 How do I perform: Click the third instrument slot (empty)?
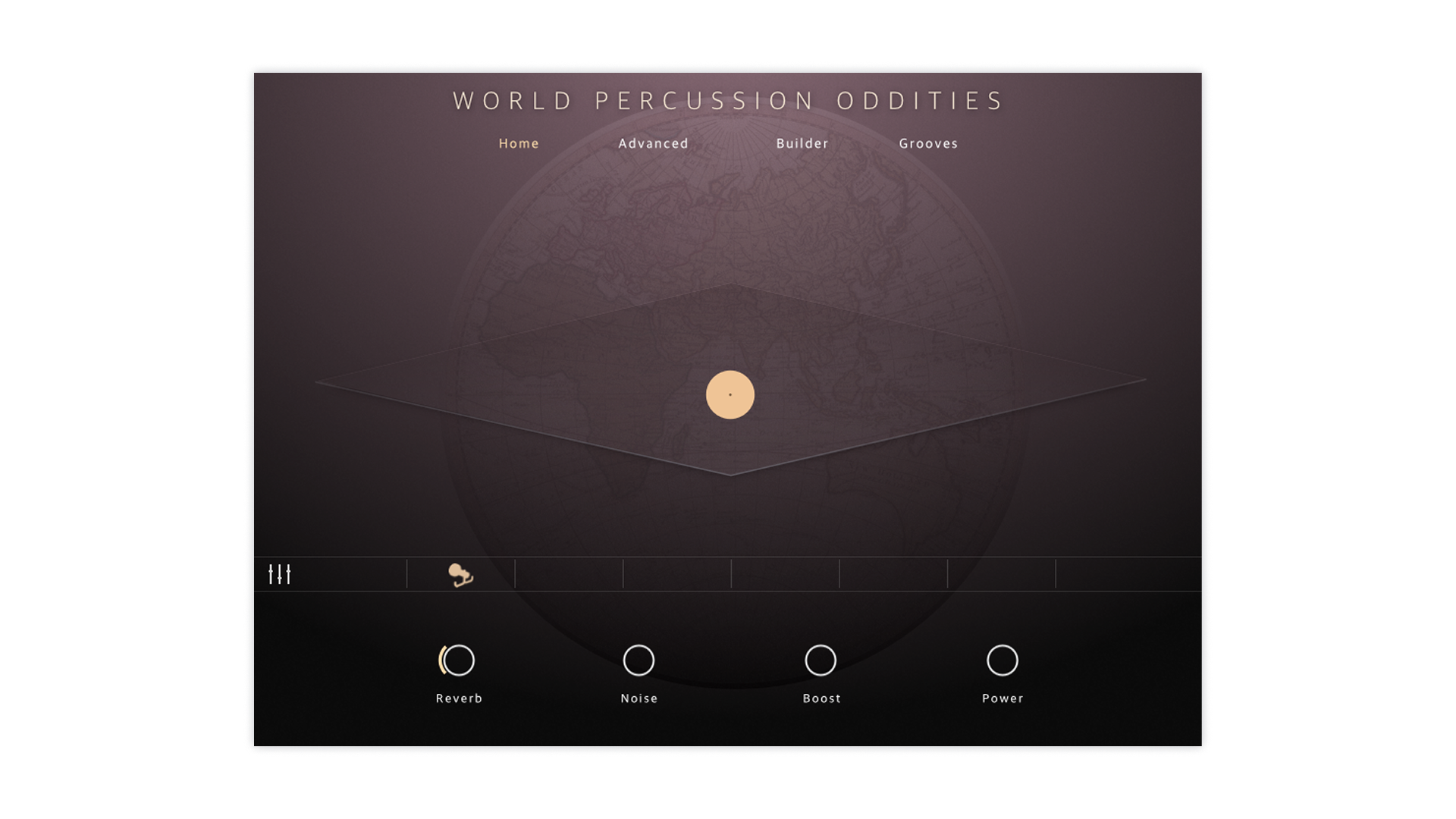tap(677, 574)
